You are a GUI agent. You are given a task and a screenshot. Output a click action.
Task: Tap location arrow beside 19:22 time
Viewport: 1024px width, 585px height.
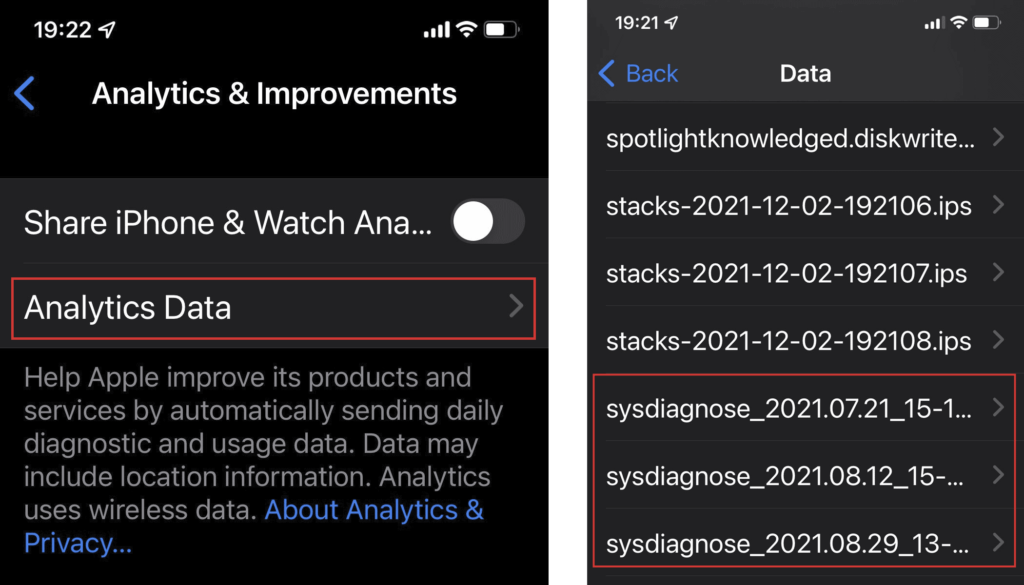pyautogui.click(x=105, y=30)
